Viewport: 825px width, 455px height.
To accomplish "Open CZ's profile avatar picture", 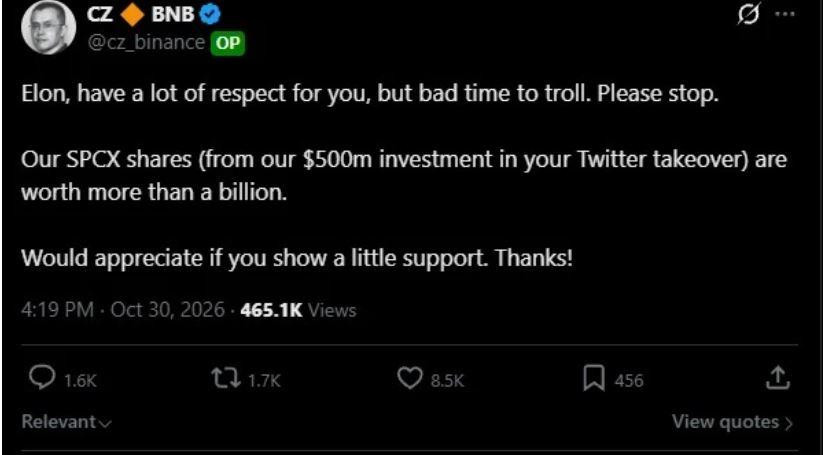I will click(47, 27).
